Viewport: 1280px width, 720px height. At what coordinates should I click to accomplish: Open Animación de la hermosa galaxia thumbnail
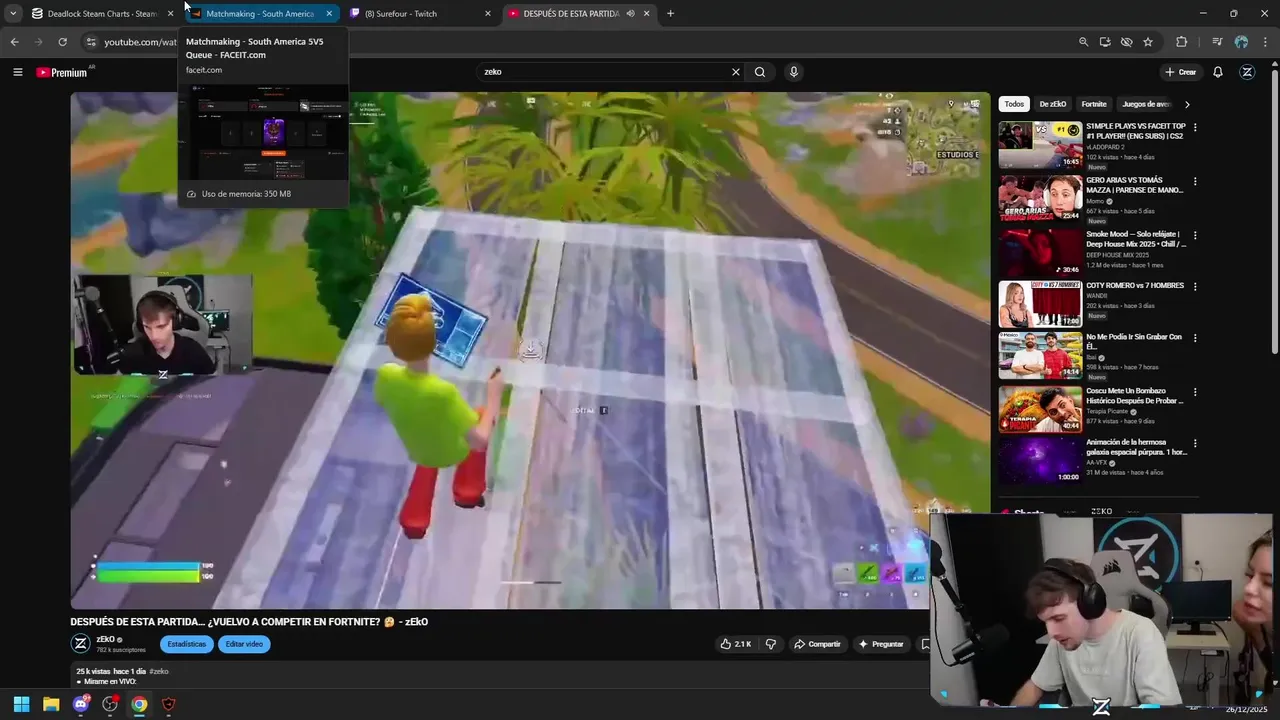click(1040, 460)
